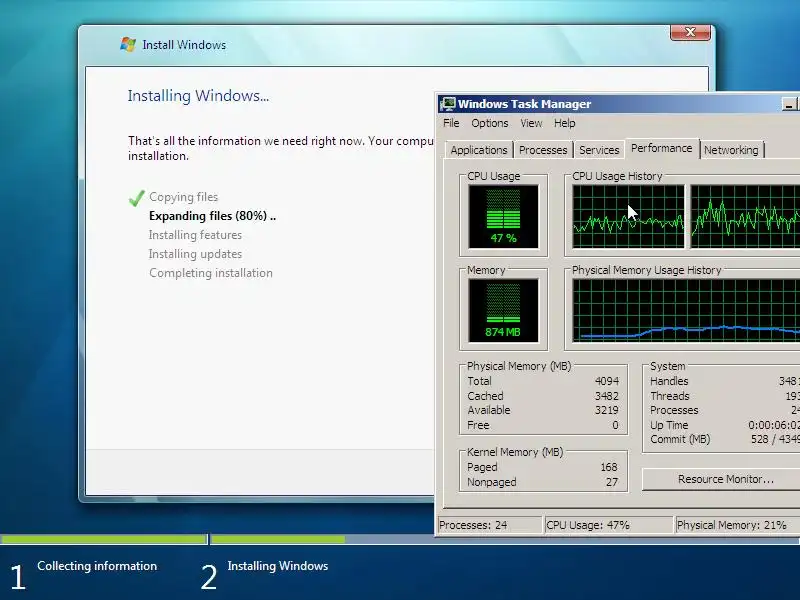
Task: Click the 'Expanding files (80%)' step
Action: pyautogui.click(x=212, y=216)
